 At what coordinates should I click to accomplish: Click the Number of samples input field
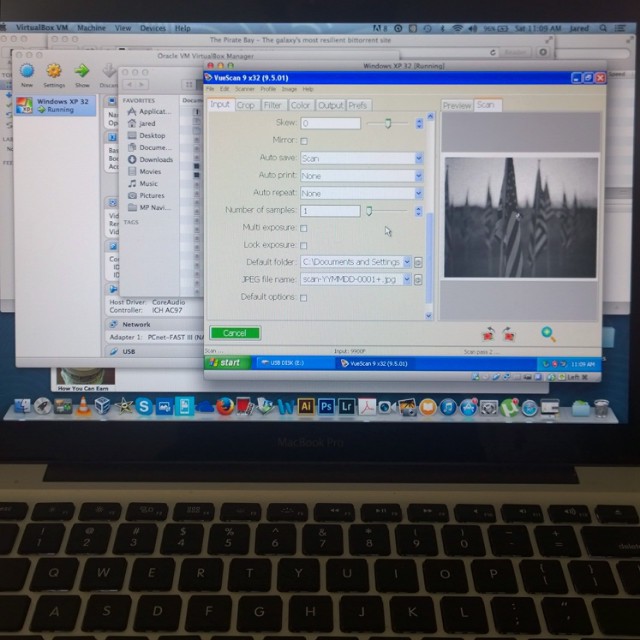pos(331,211)
